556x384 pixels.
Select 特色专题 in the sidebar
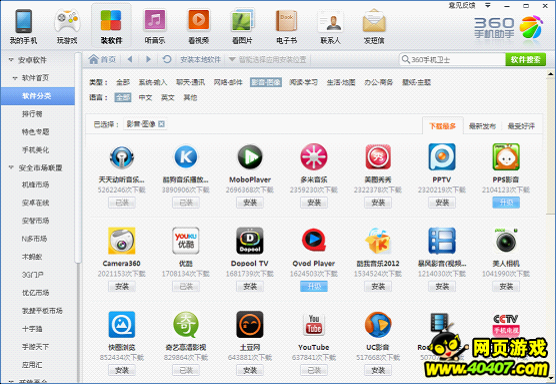35,132
